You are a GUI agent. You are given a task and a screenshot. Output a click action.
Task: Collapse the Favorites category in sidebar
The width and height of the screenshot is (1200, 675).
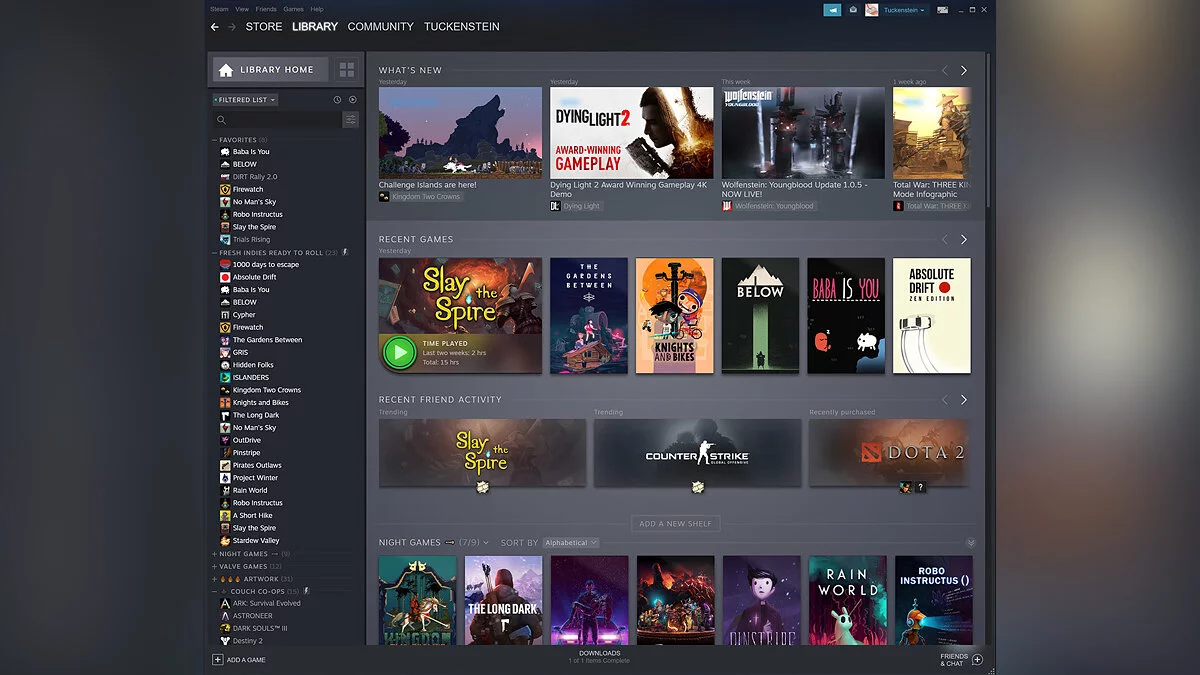(x=214, y=140)
